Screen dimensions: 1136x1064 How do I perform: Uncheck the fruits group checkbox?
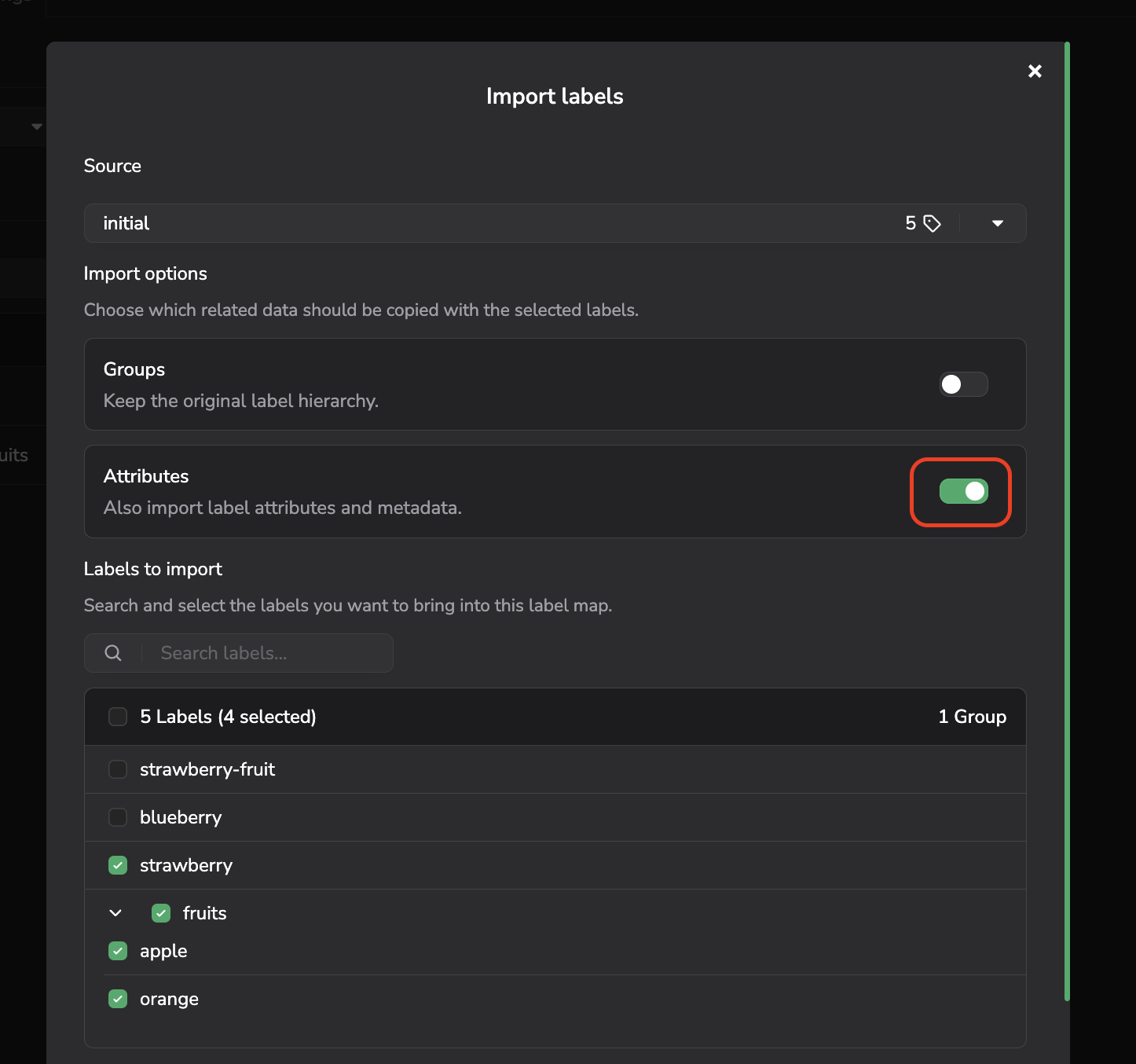[x=161, y=913]
